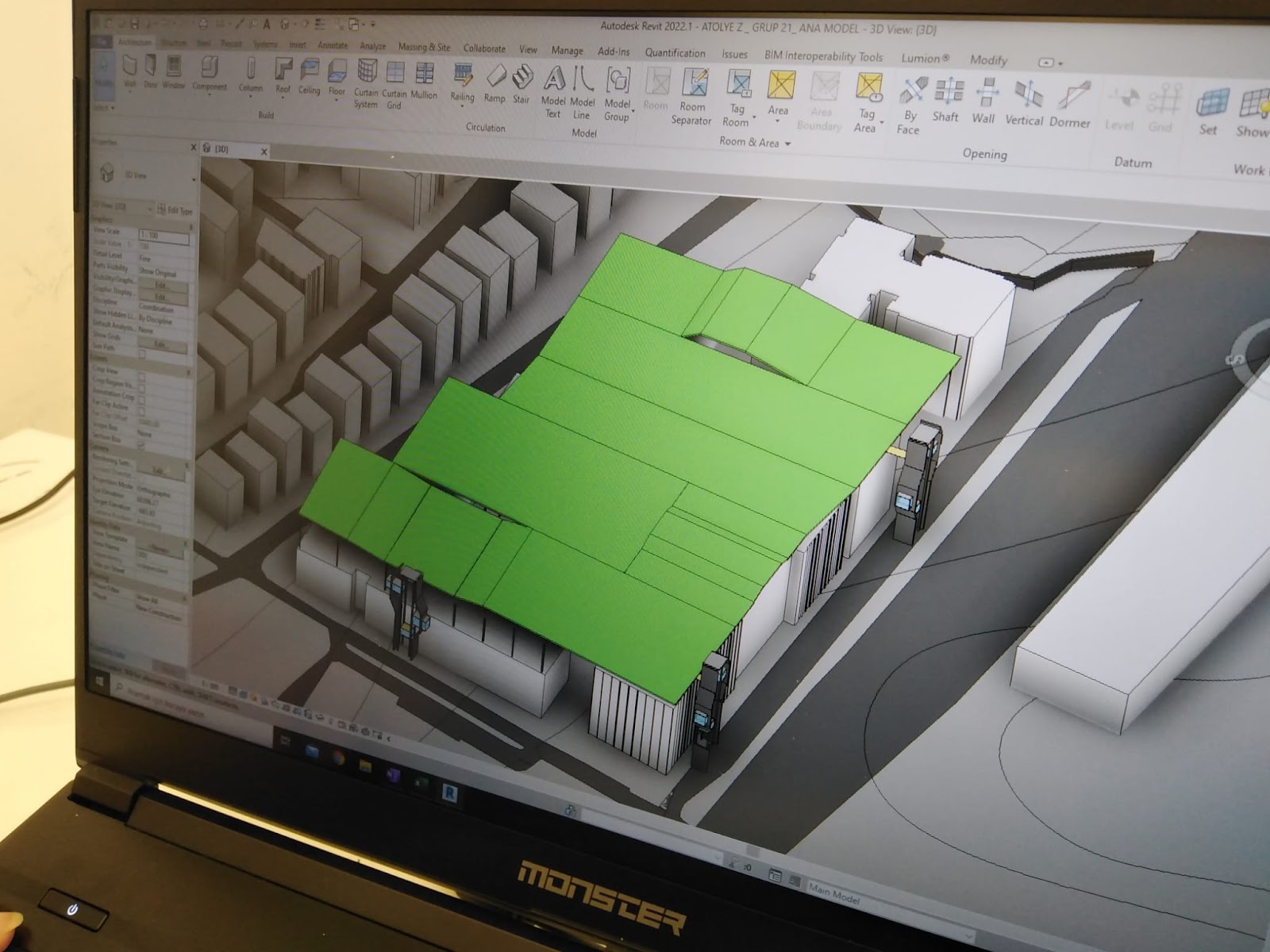Select the Vertical opening tool

[x=1024, y=103]
